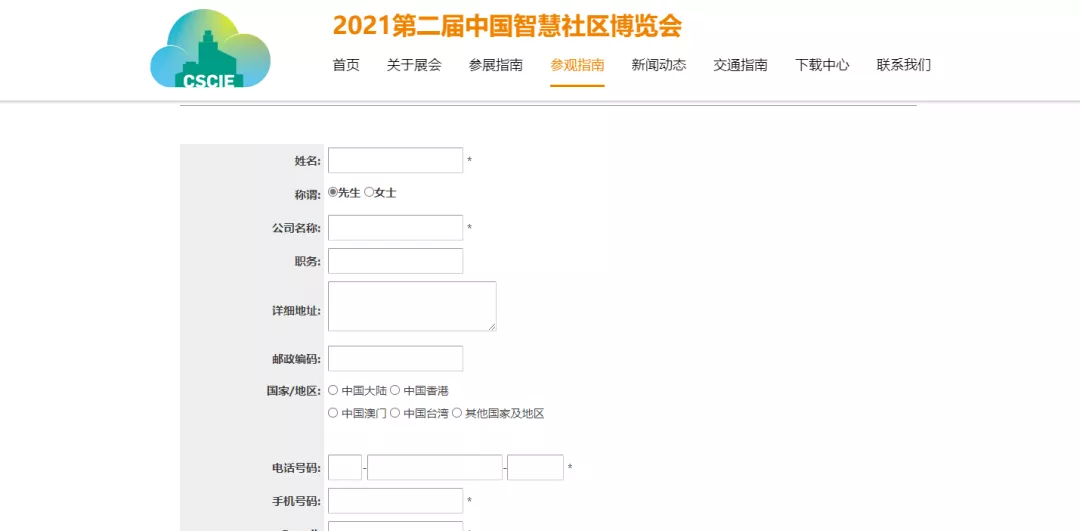Select the 先生 radio button

point(334,192)
